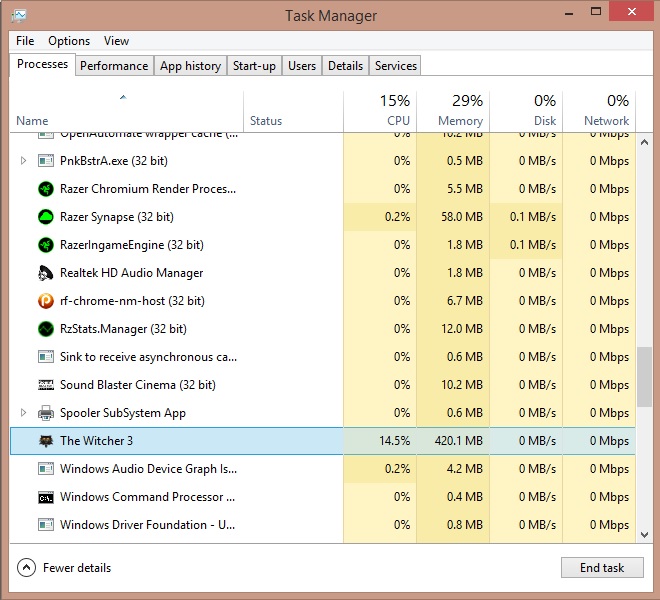Viewport: 660px width, 600px height.
Task: Sort by the Name column header
Action: pos(126,112)
